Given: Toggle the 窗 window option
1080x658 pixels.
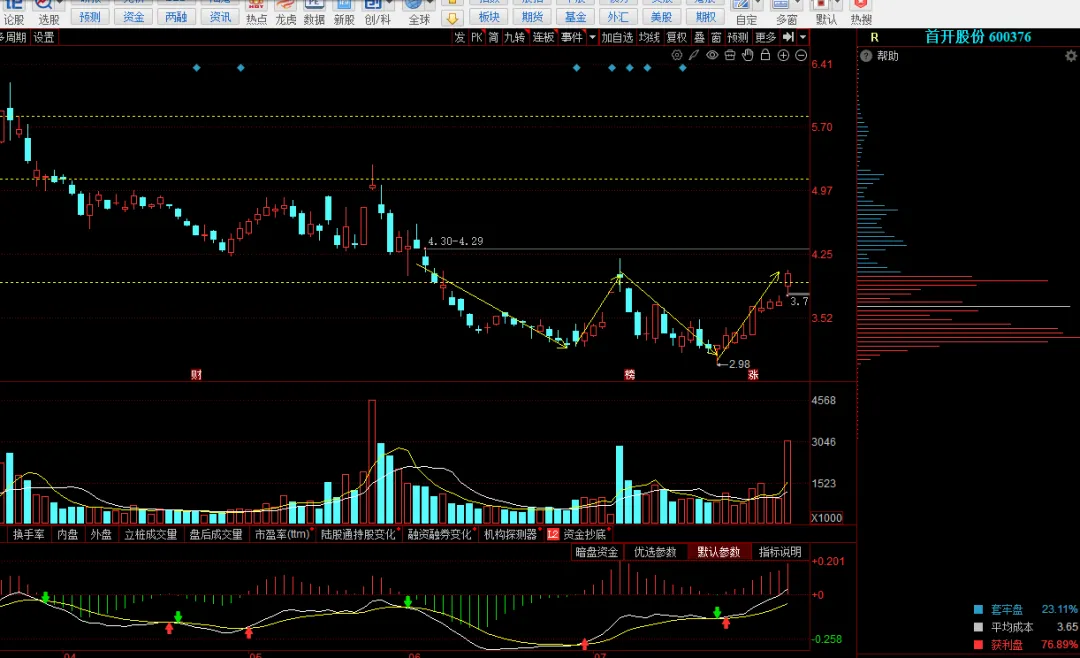Looking at the screenshot, I should click(x=716, y=37).
